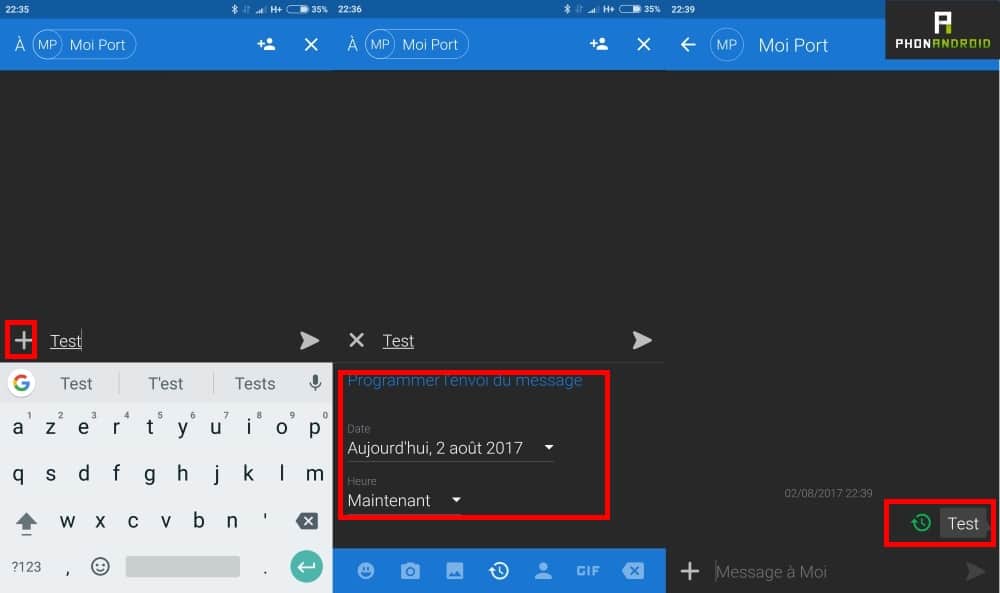This screenshot has height=593, width=1000.
Task: Open the Heure dropdown set to Maintenant
Action: coord(403,500)
